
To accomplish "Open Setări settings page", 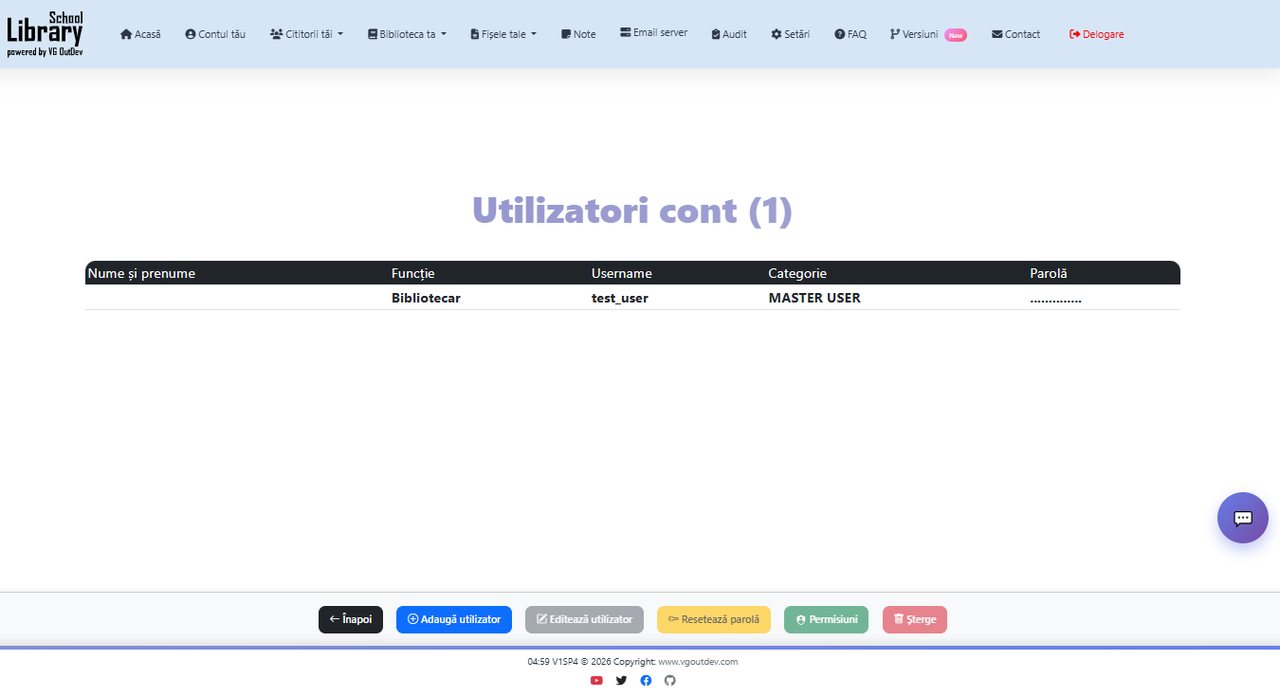I will pos(790,34).
